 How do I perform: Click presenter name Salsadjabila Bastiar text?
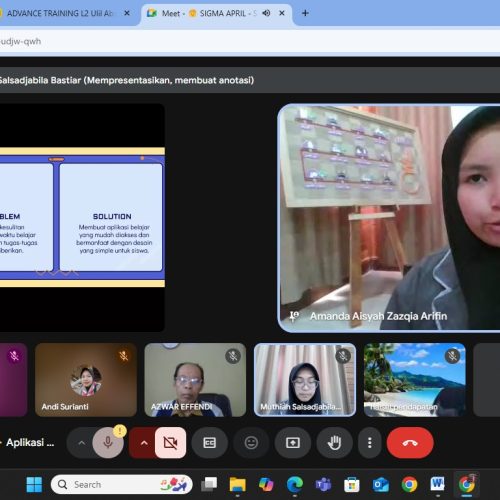(40, 80)
